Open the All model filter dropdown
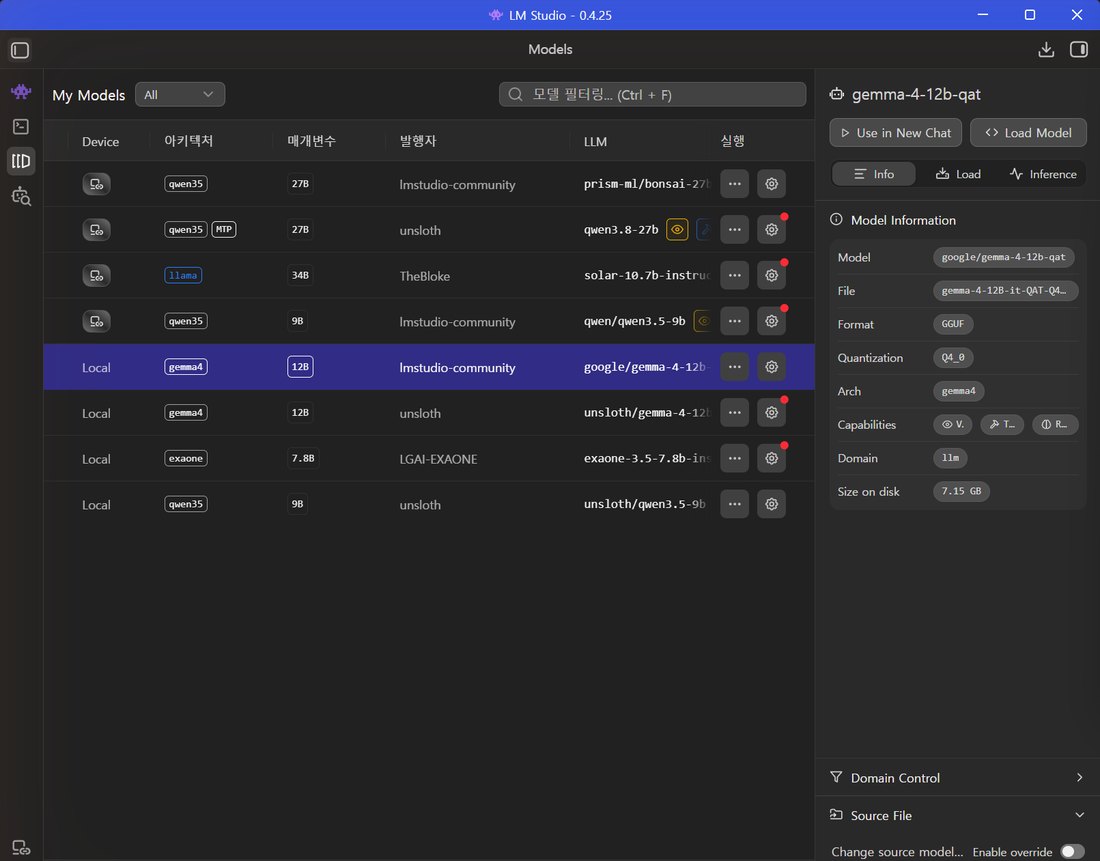This screenshot has width=1100, height=861. point(180,95)
